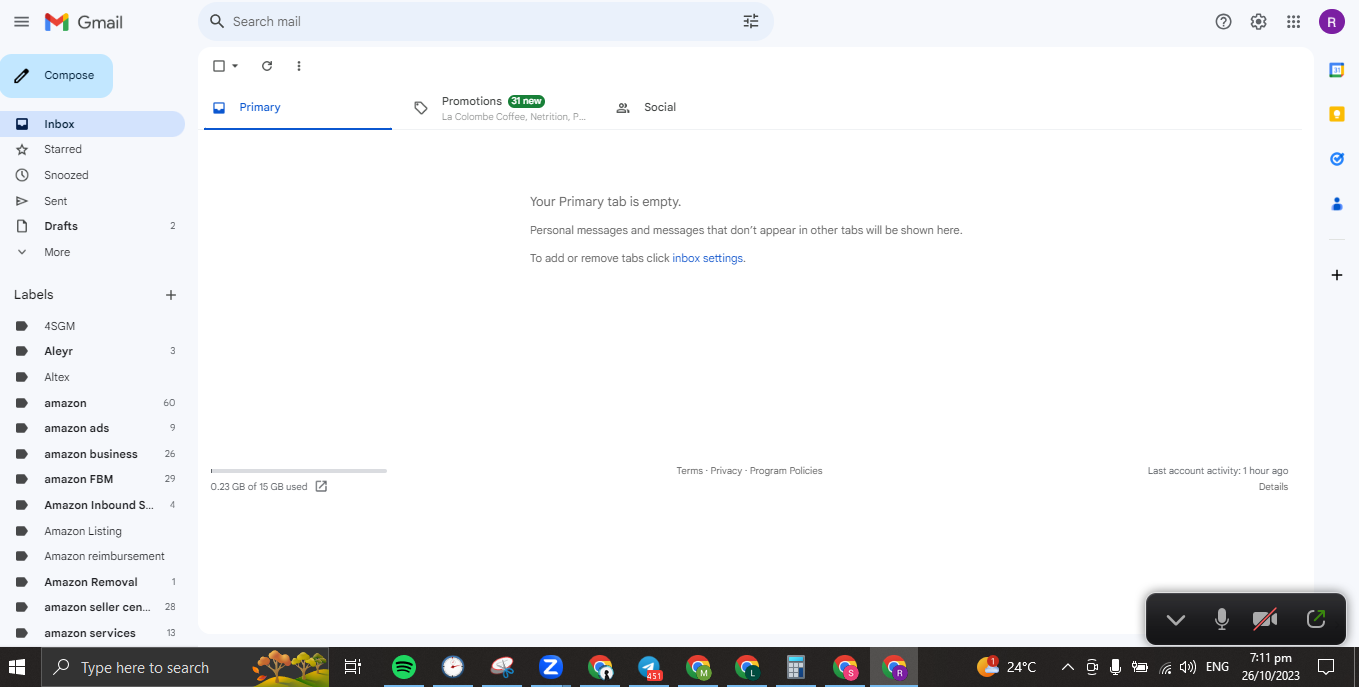
Task: Open the Starred folder
Action: (x=92, y=149)
